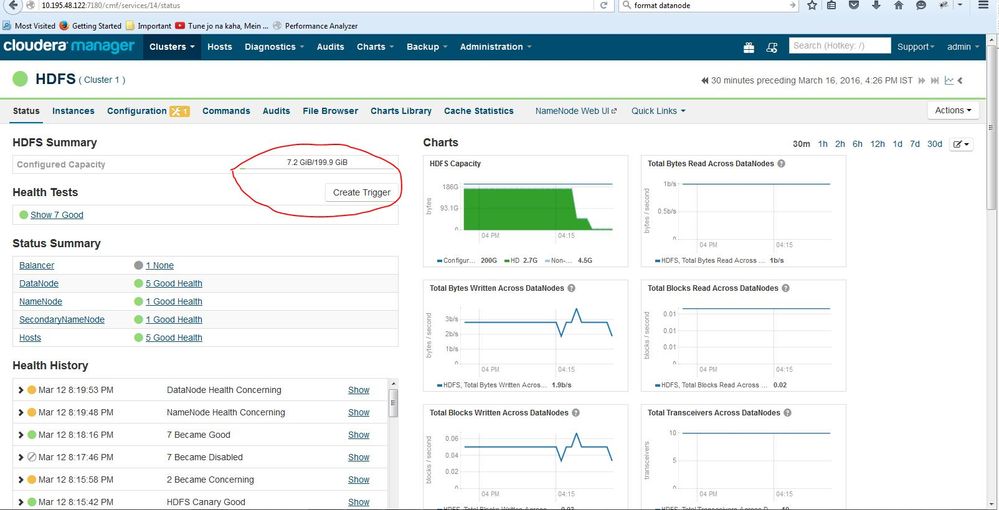Screen dimensions: 999x510
Task: Expand 7 Became Disabled history entry
Action: click(21, 457)
